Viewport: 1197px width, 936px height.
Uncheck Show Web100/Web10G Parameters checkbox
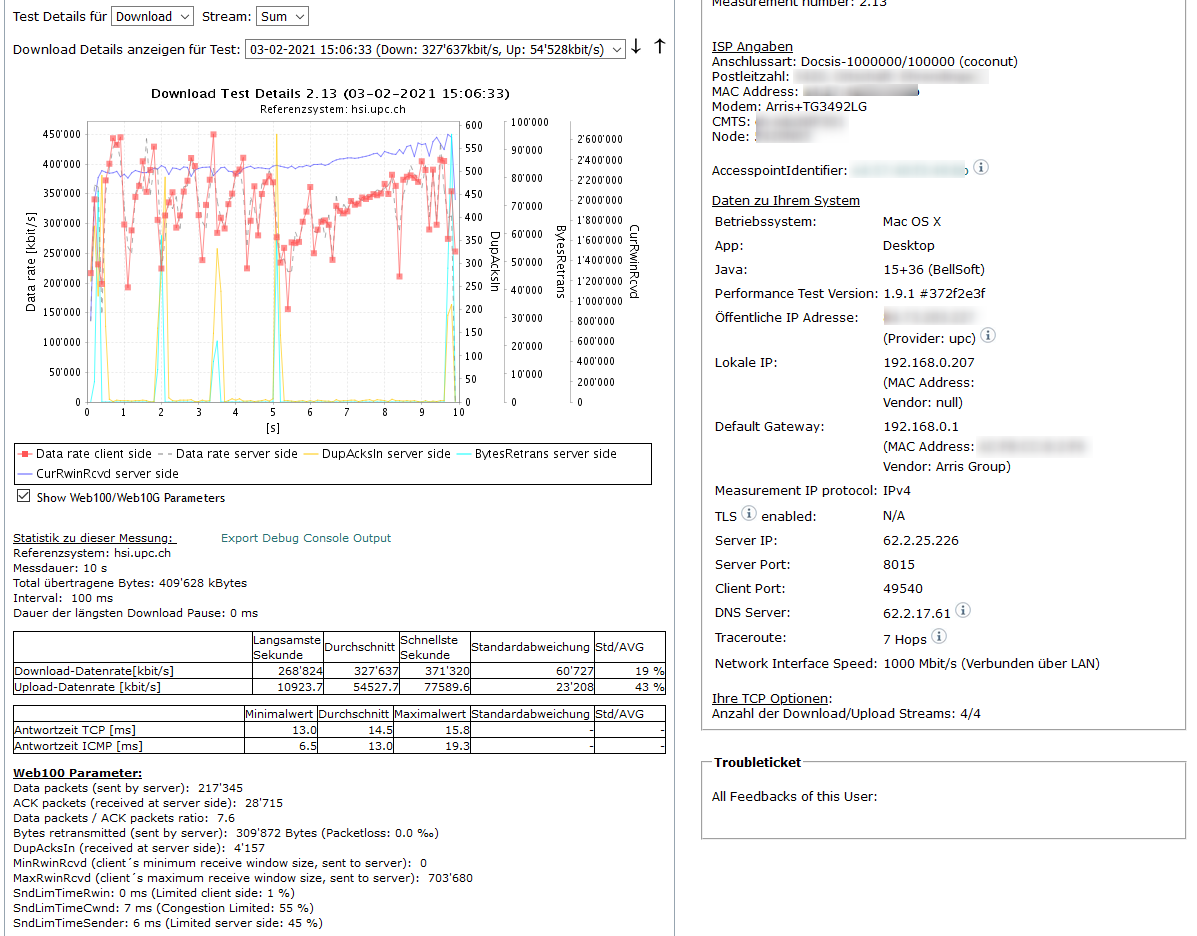coord(23,496)
